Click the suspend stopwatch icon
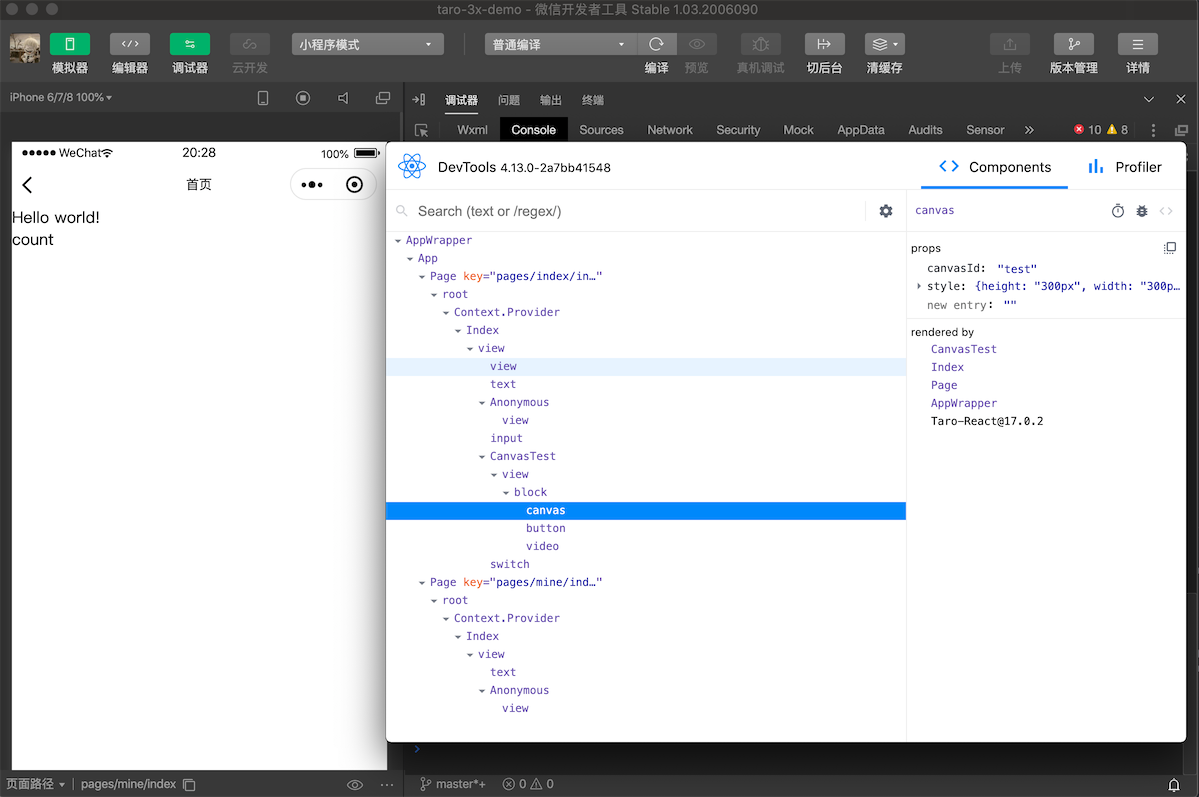 tap(1118, 211)
